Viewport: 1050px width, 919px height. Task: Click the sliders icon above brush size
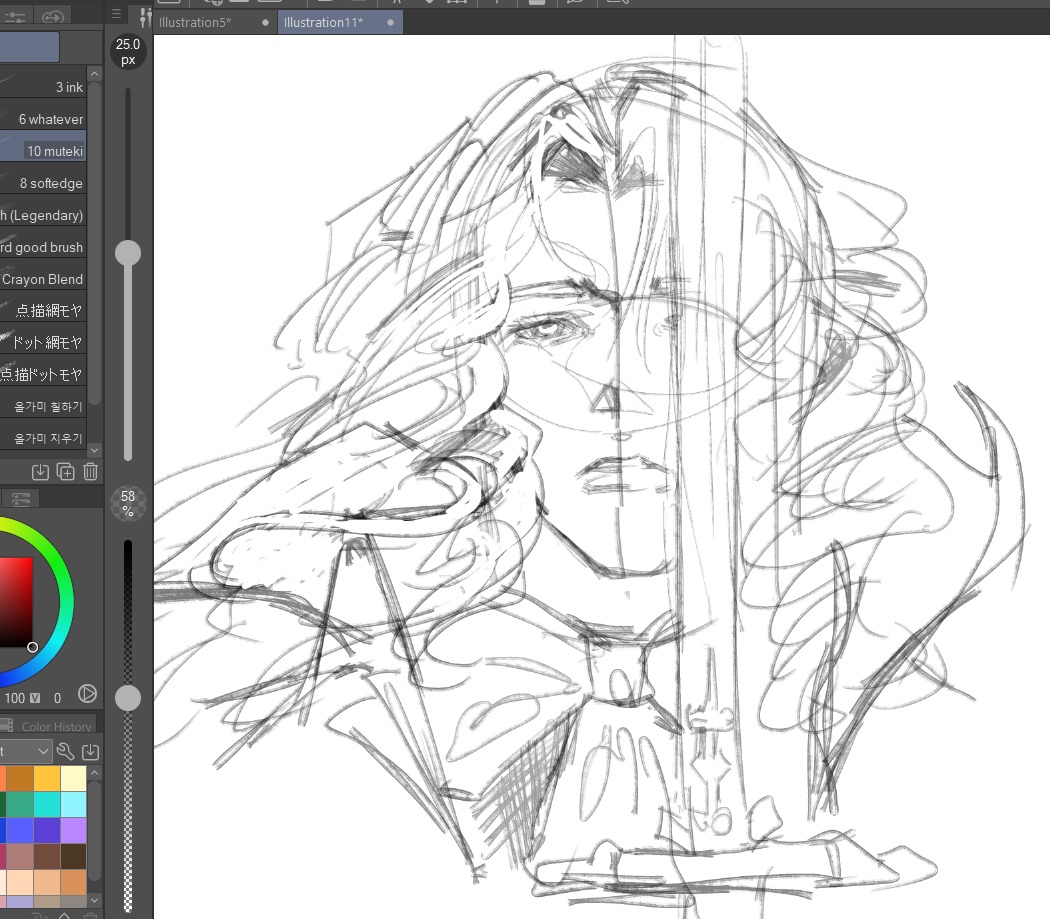point(145,17)
